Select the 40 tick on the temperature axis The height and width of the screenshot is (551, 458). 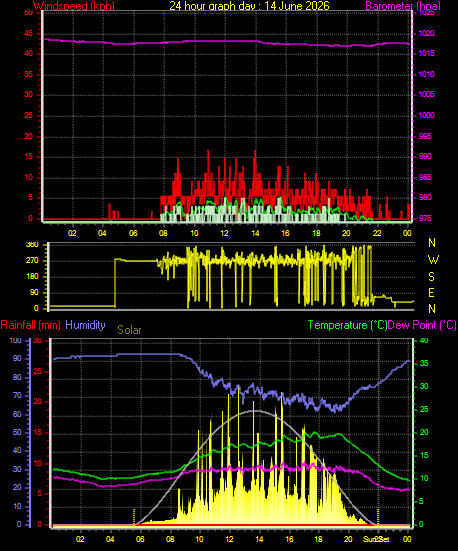click(425, 341)
